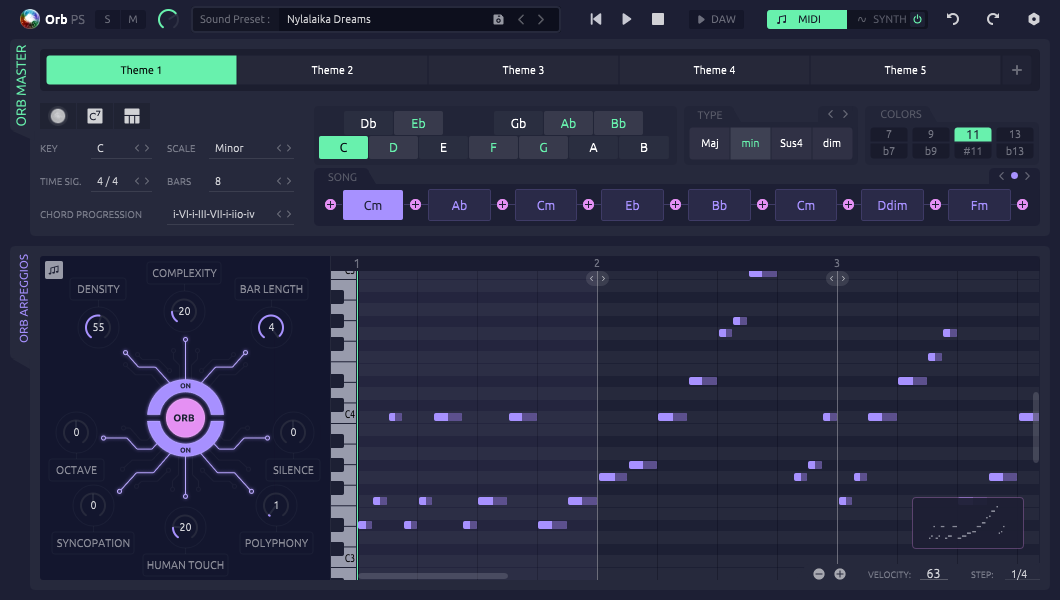Screen dimensions: 1060x600
Task: Enable the MIDI output mode
Action: pos(806,19)
